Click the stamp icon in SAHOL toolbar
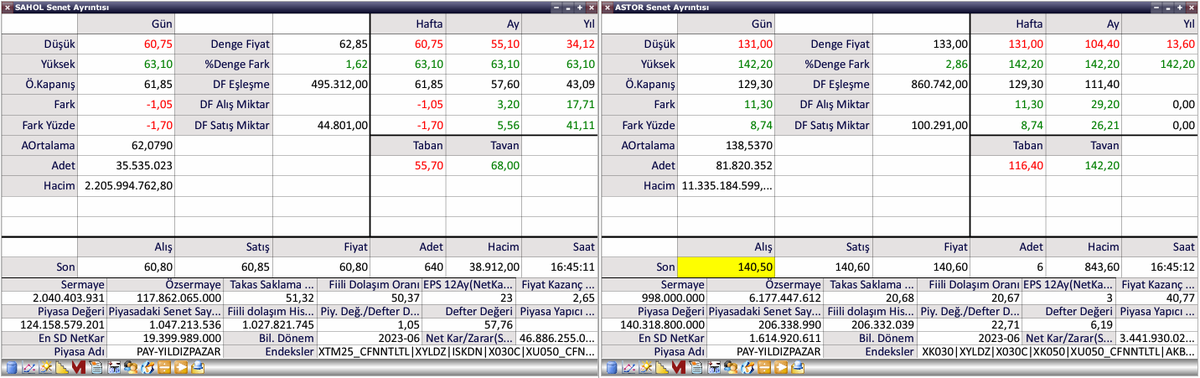 198,367
